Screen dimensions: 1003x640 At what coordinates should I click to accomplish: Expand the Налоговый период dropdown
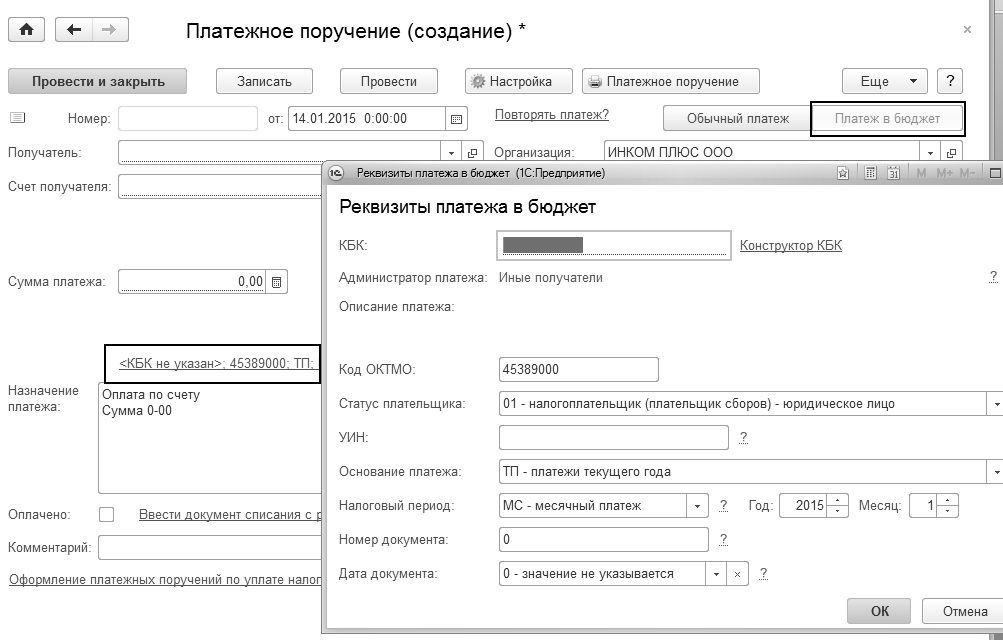click(697, 506)
